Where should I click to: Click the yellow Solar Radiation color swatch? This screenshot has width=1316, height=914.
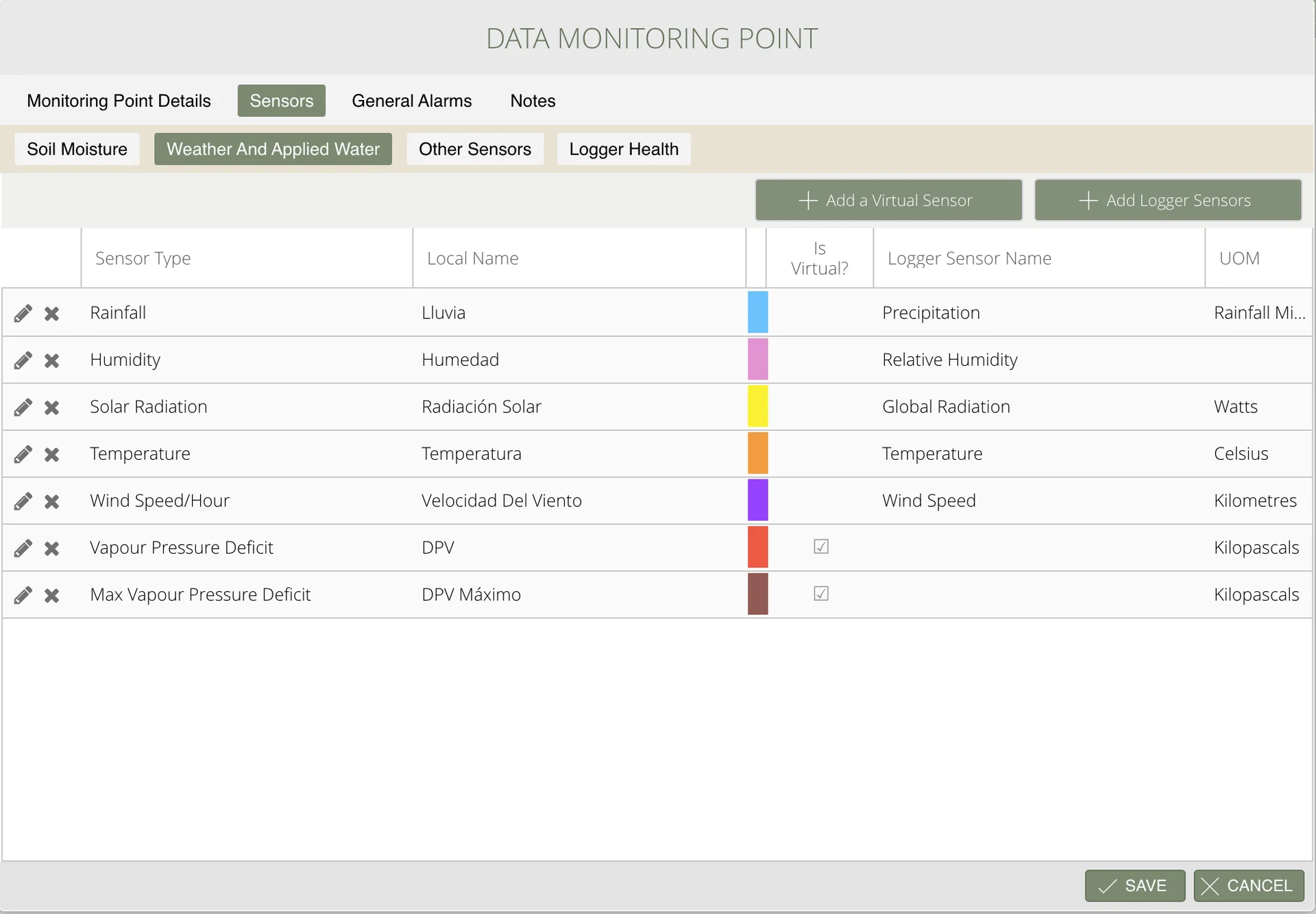click(x=757, y=406)
